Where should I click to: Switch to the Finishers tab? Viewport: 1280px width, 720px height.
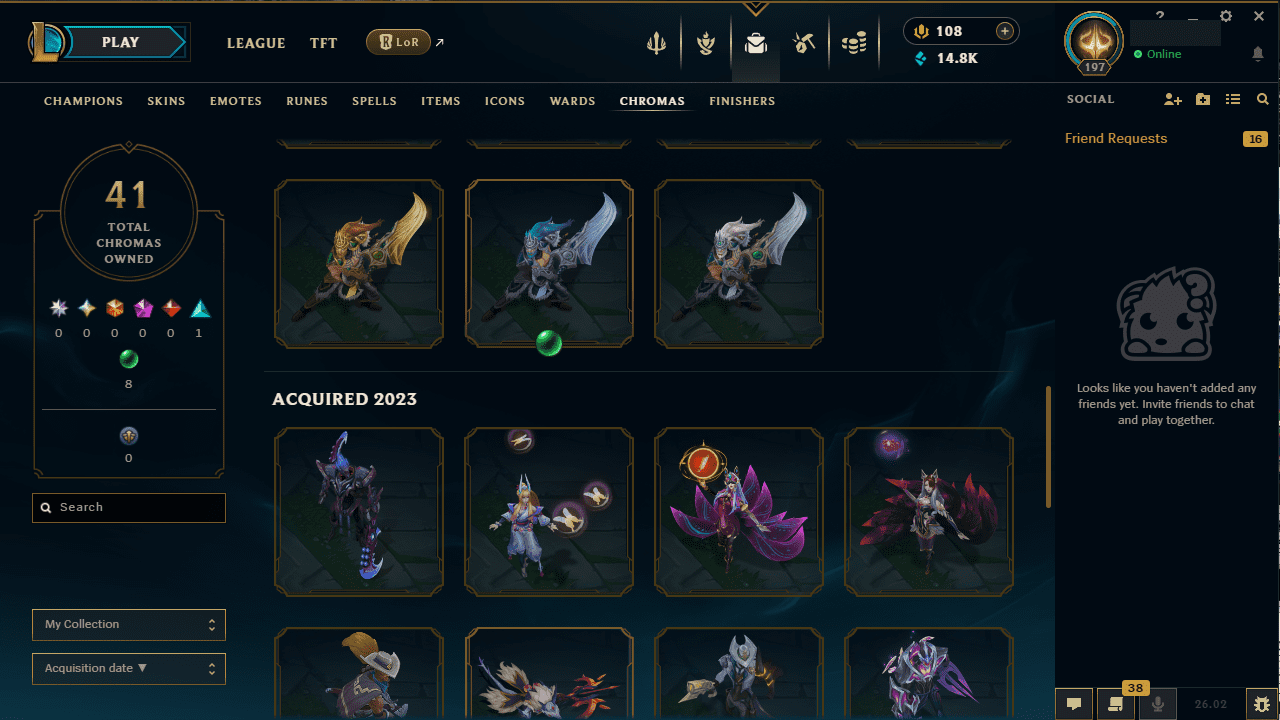742,101
